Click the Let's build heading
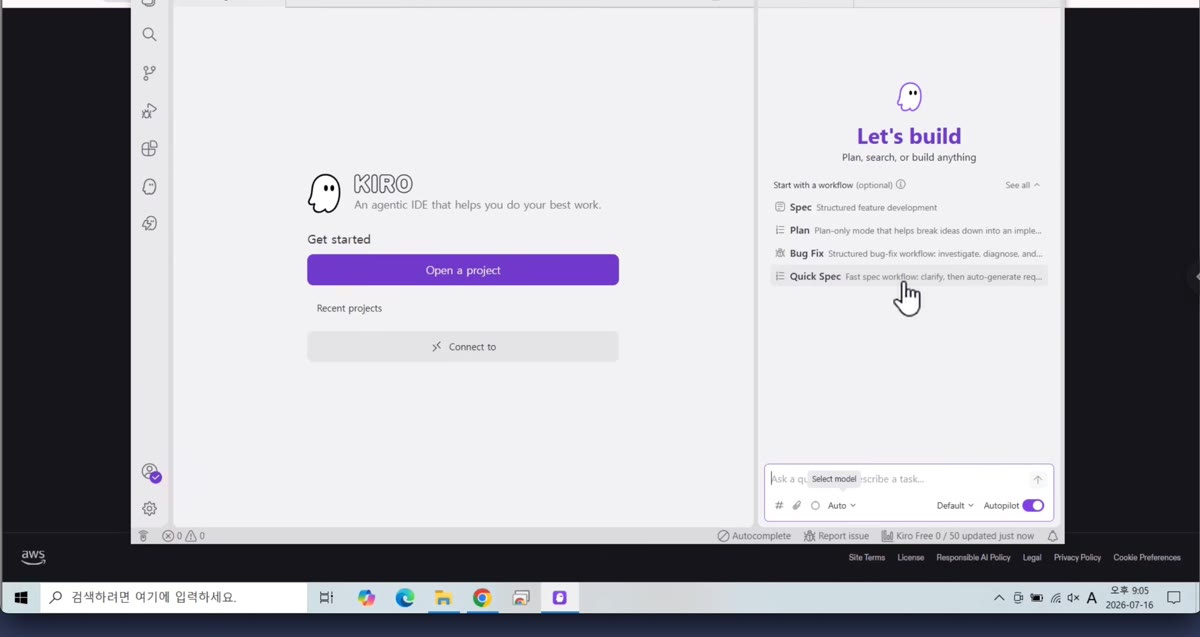The width and height of the screenshot is (1200, 637). coord(909,136)
